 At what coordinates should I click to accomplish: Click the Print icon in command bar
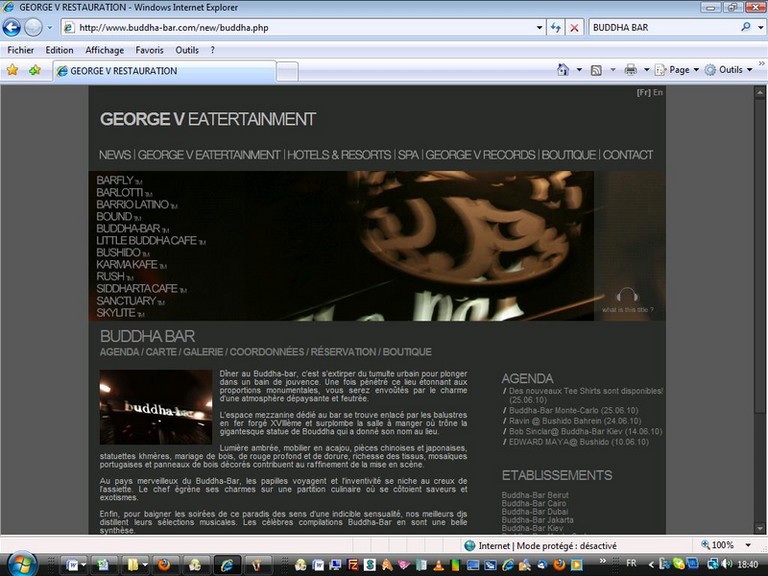click(630, 70)
